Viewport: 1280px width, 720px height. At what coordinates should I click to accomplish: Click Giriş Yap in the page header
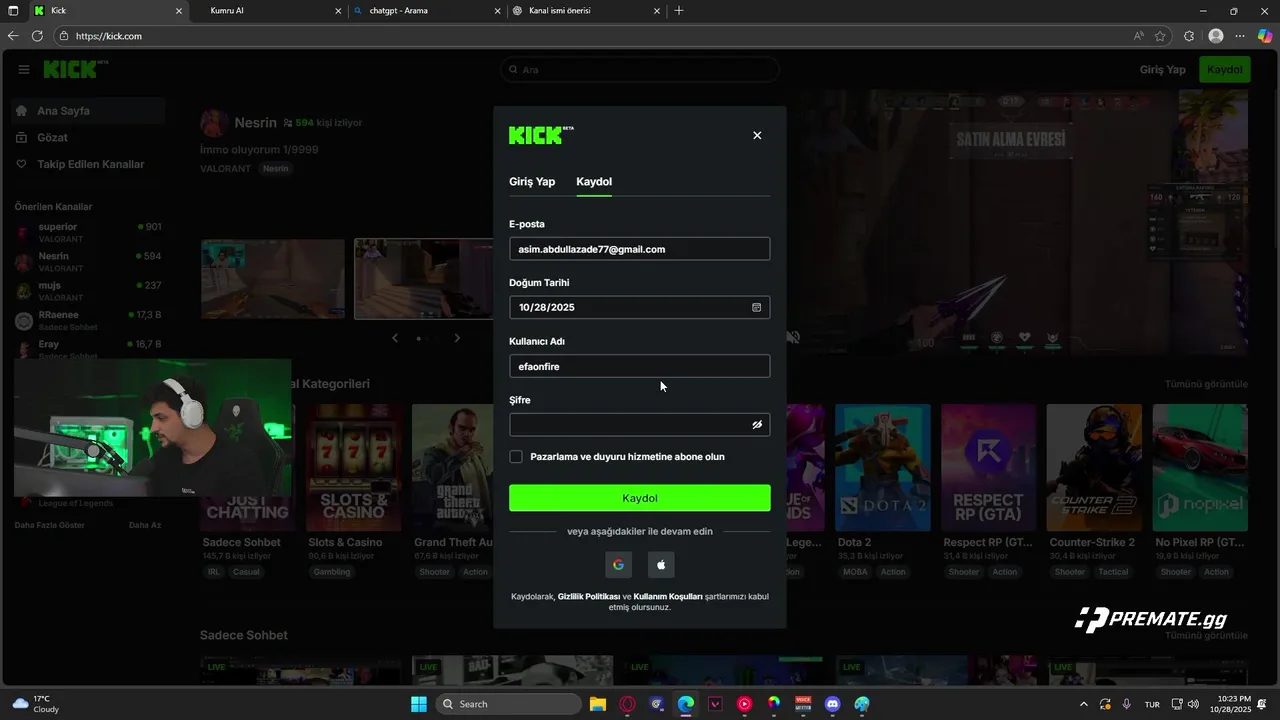tap(1163, 70)
